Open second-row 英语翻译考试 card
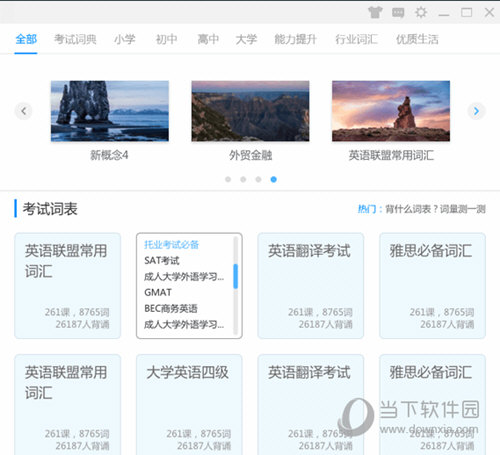This screenshot has width=500, height=455. coord(310,405)
